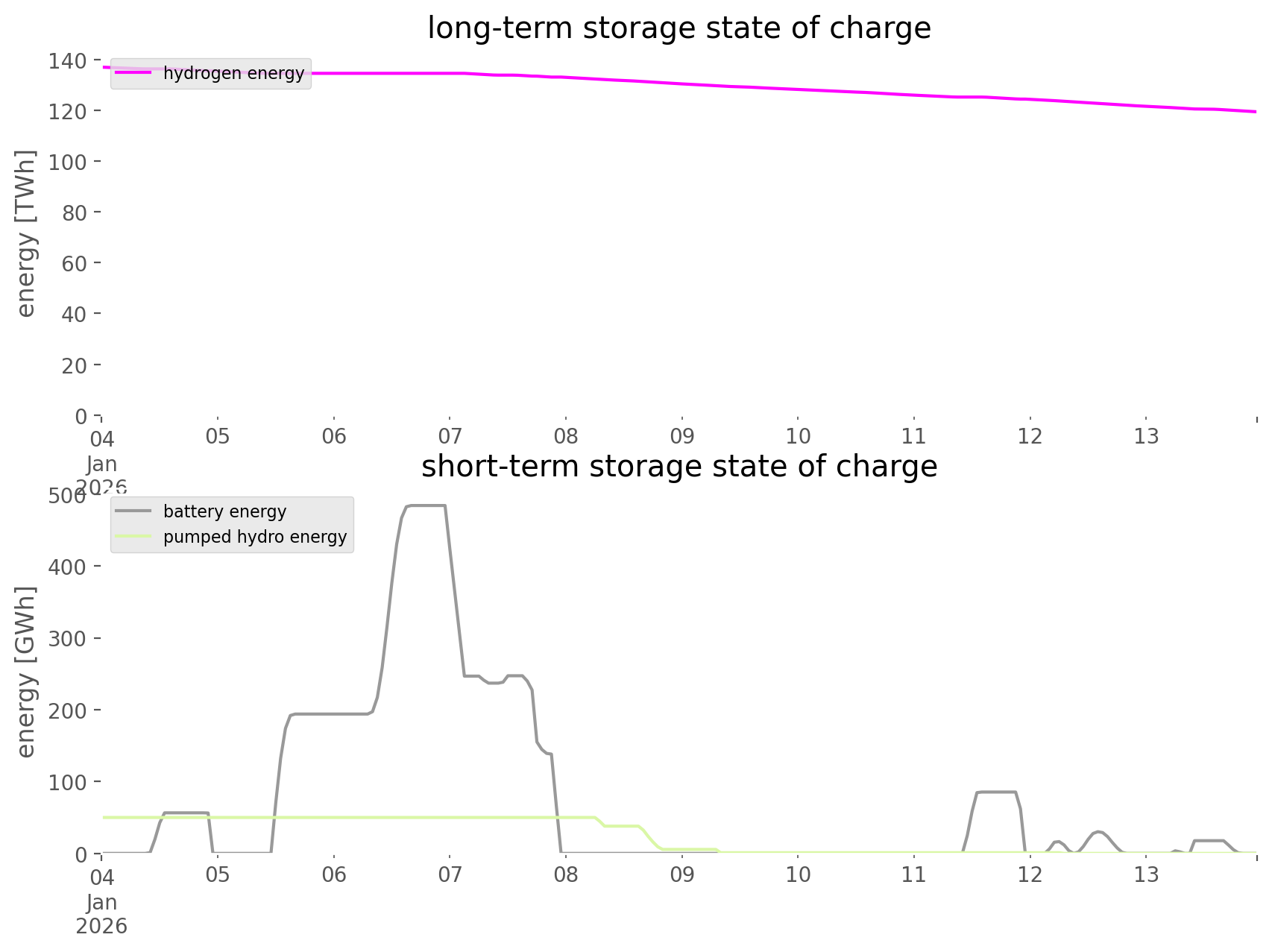
Task: Select the 'battery energy' legend label
Action: click(224, 511)
